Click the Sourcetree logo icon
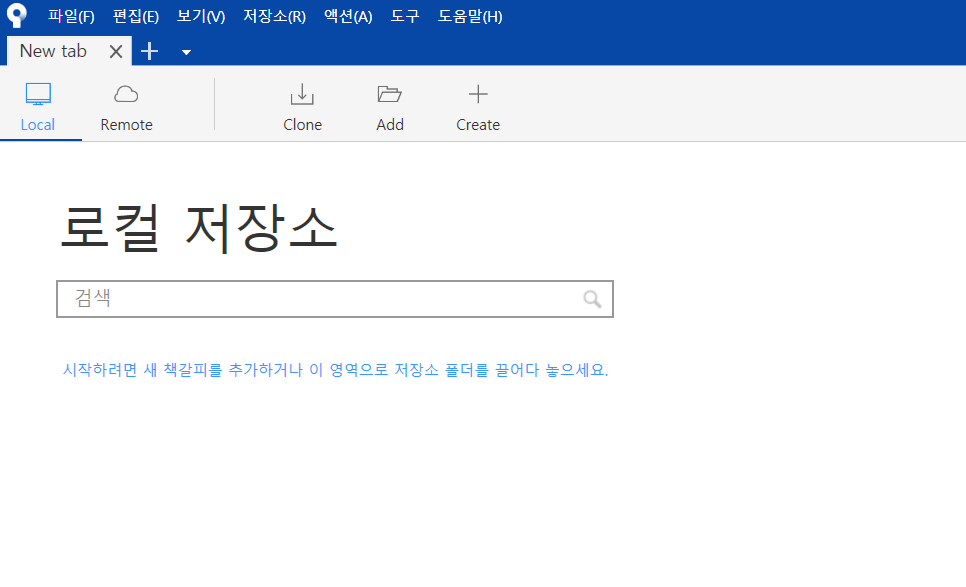This screenshot has height=587, width=966. (17, 15)
